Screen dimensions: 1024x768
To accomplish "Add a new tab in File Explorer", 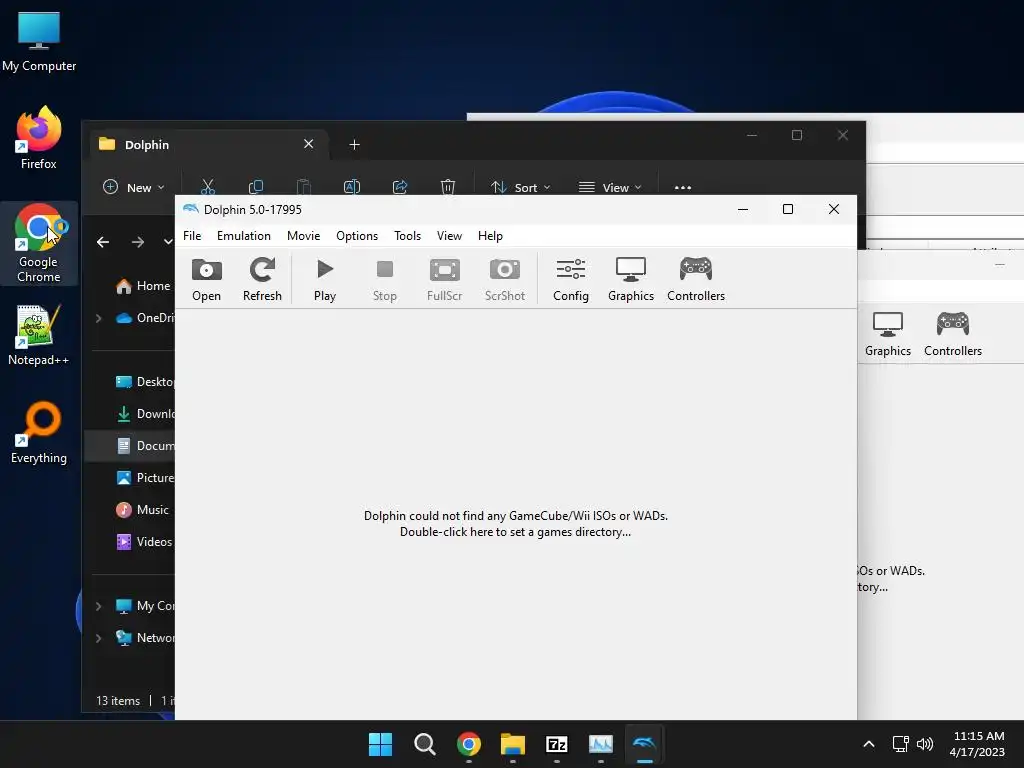I will [354, 144].
